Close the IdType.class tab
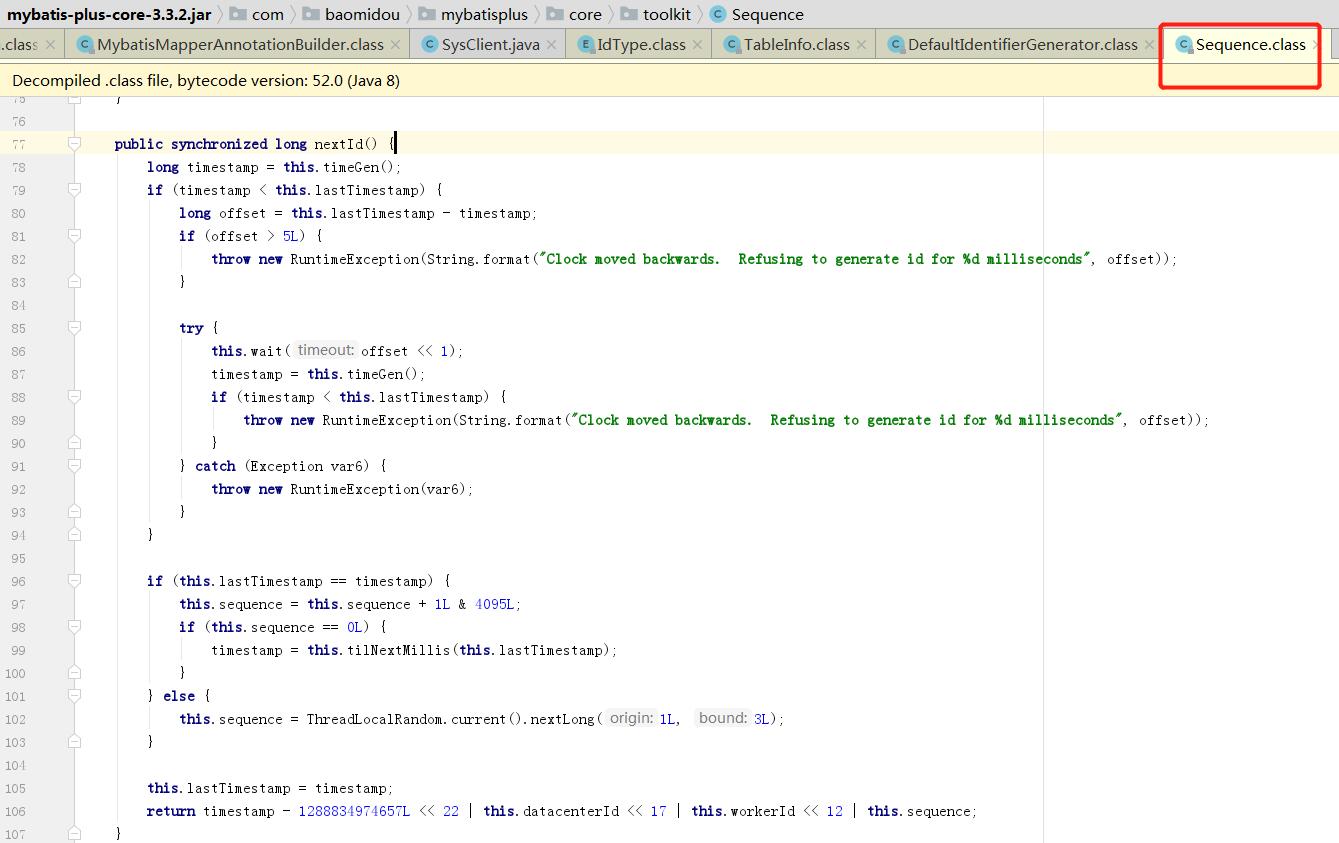The image size is (1339, 843). coord(697,45)
